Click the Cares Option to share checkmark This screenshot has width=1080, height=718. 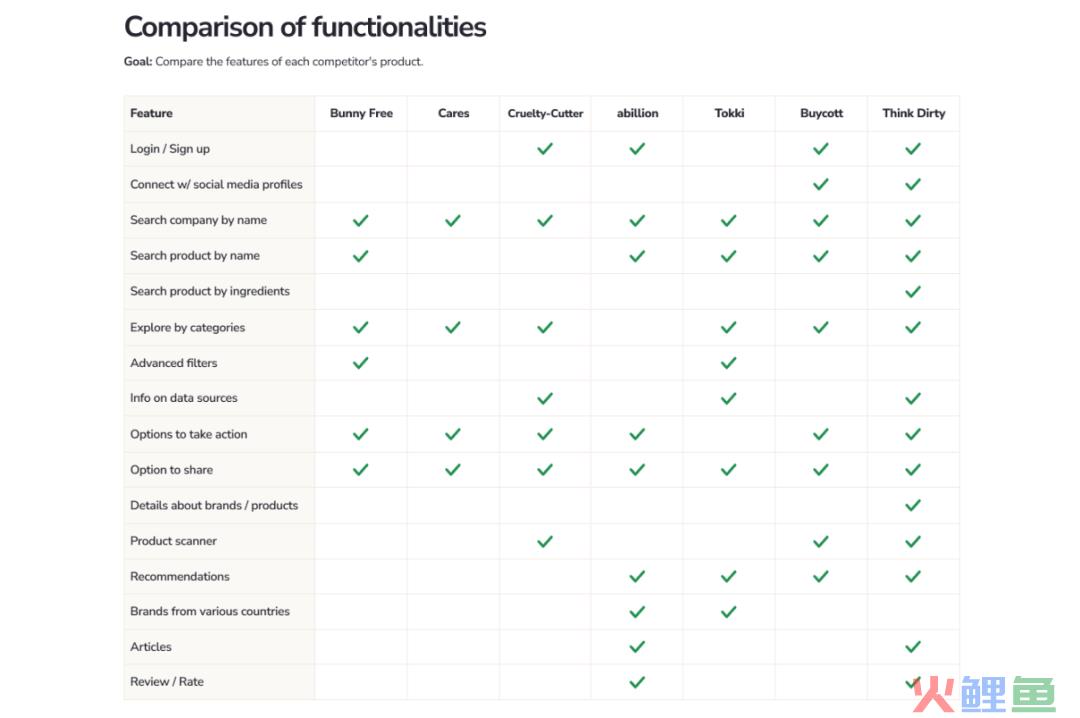click(x=453, y=470)
